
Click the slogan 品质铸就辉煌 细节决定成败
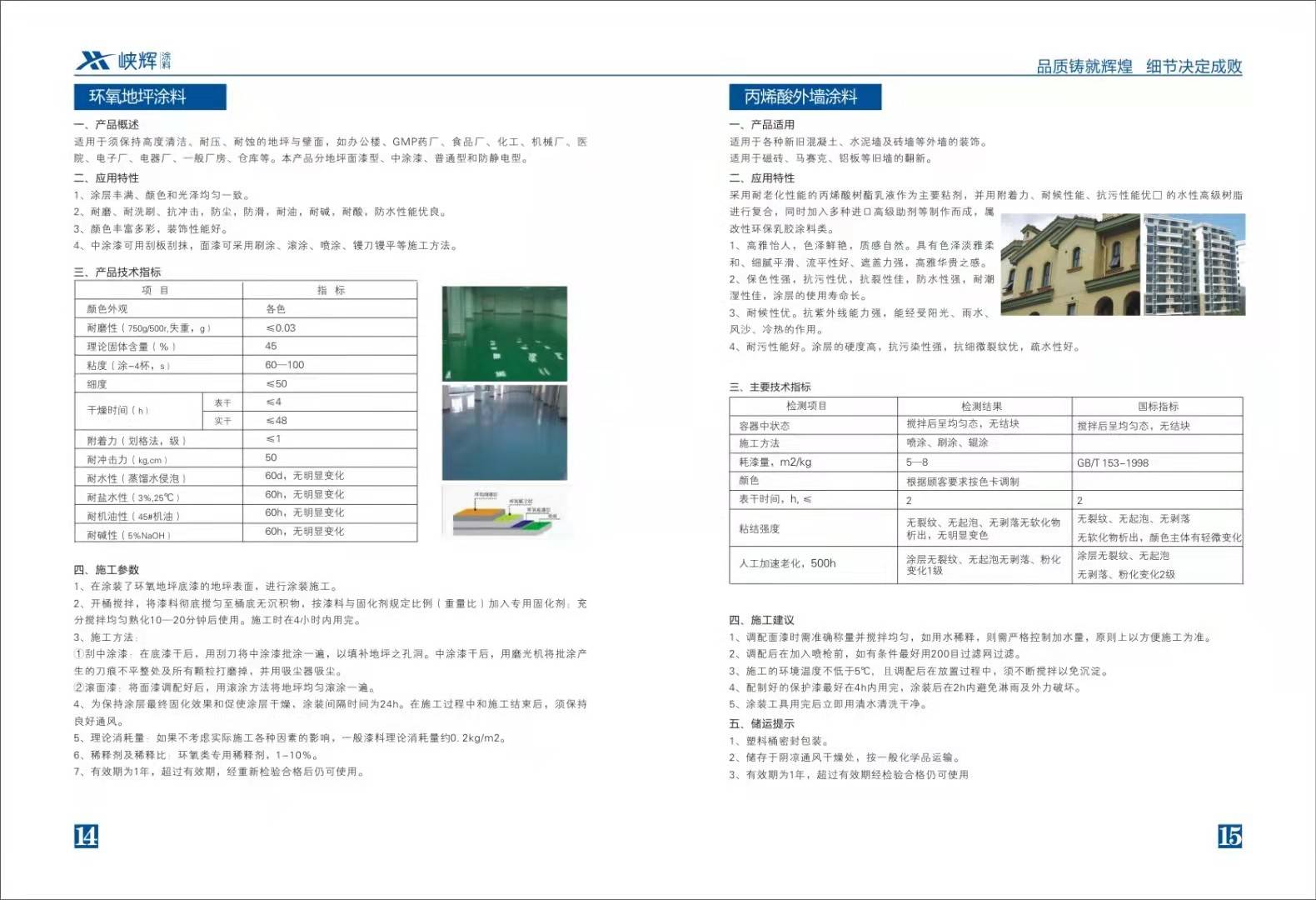tap(1139, 67)
